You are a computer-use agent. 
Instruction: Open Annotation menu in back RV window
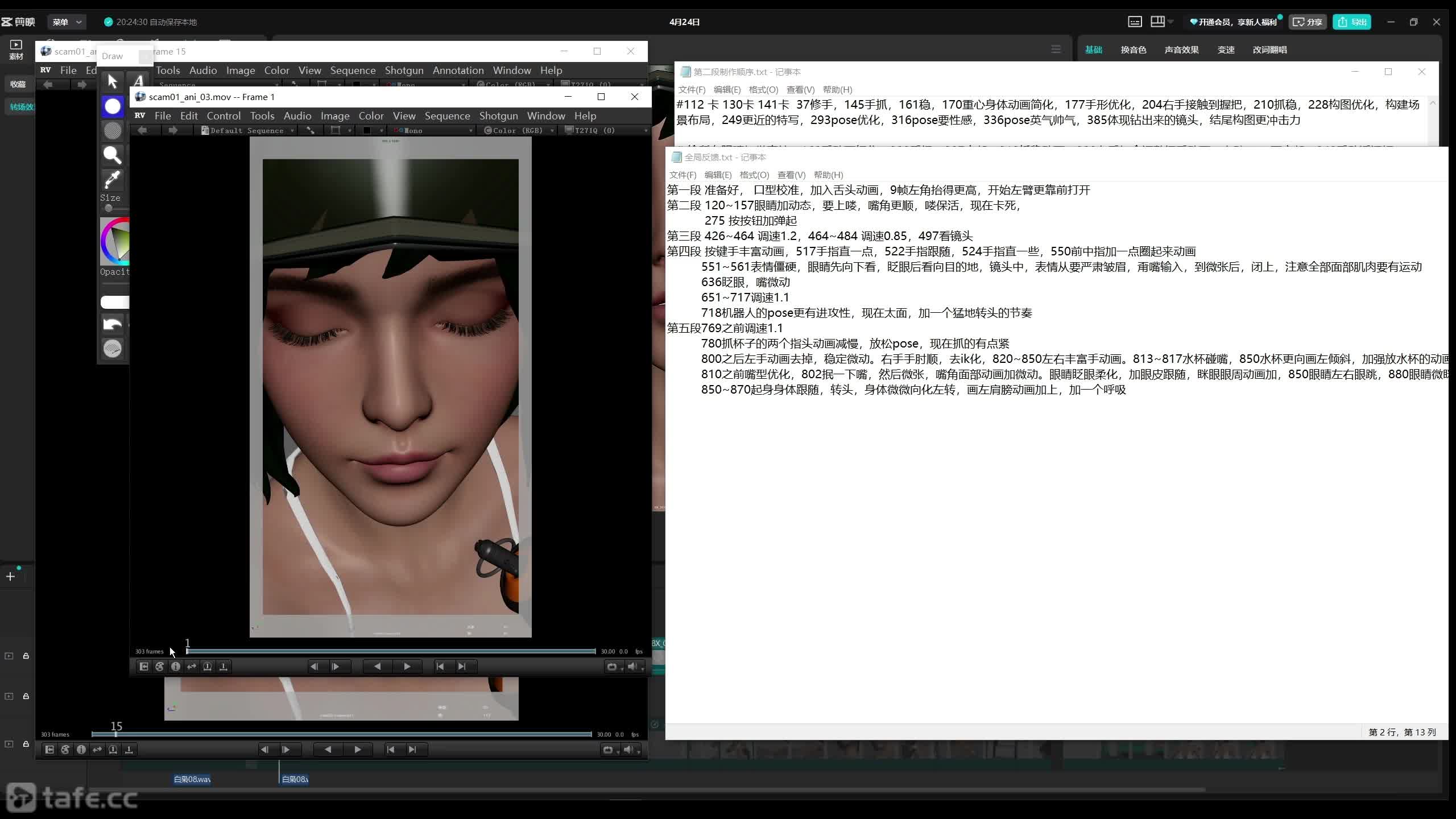click(x=458, y=70)
